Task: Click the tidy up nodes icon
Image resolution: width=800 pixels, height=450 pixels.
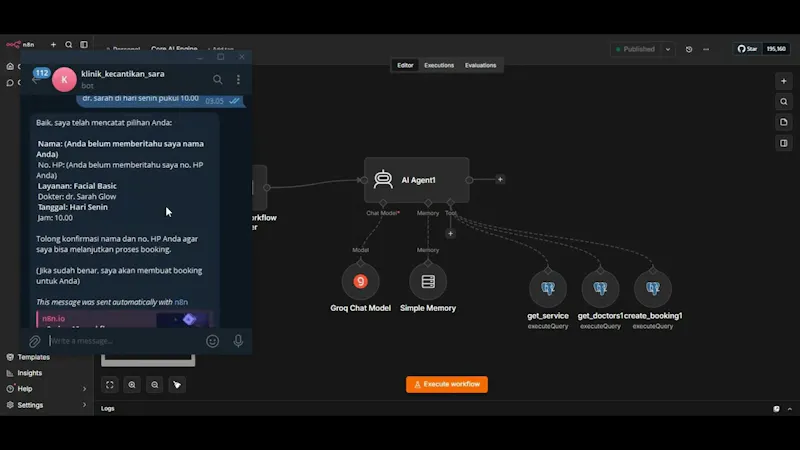Action: pyautogui.click(x=177, y=385)
